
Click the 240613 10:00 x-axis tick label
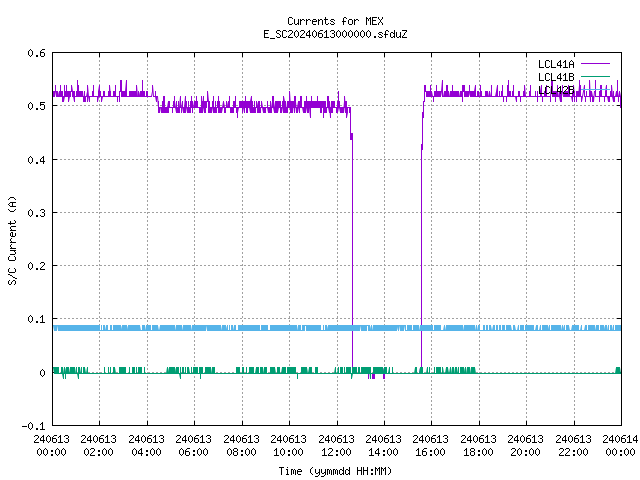click(x=288, y=445)
